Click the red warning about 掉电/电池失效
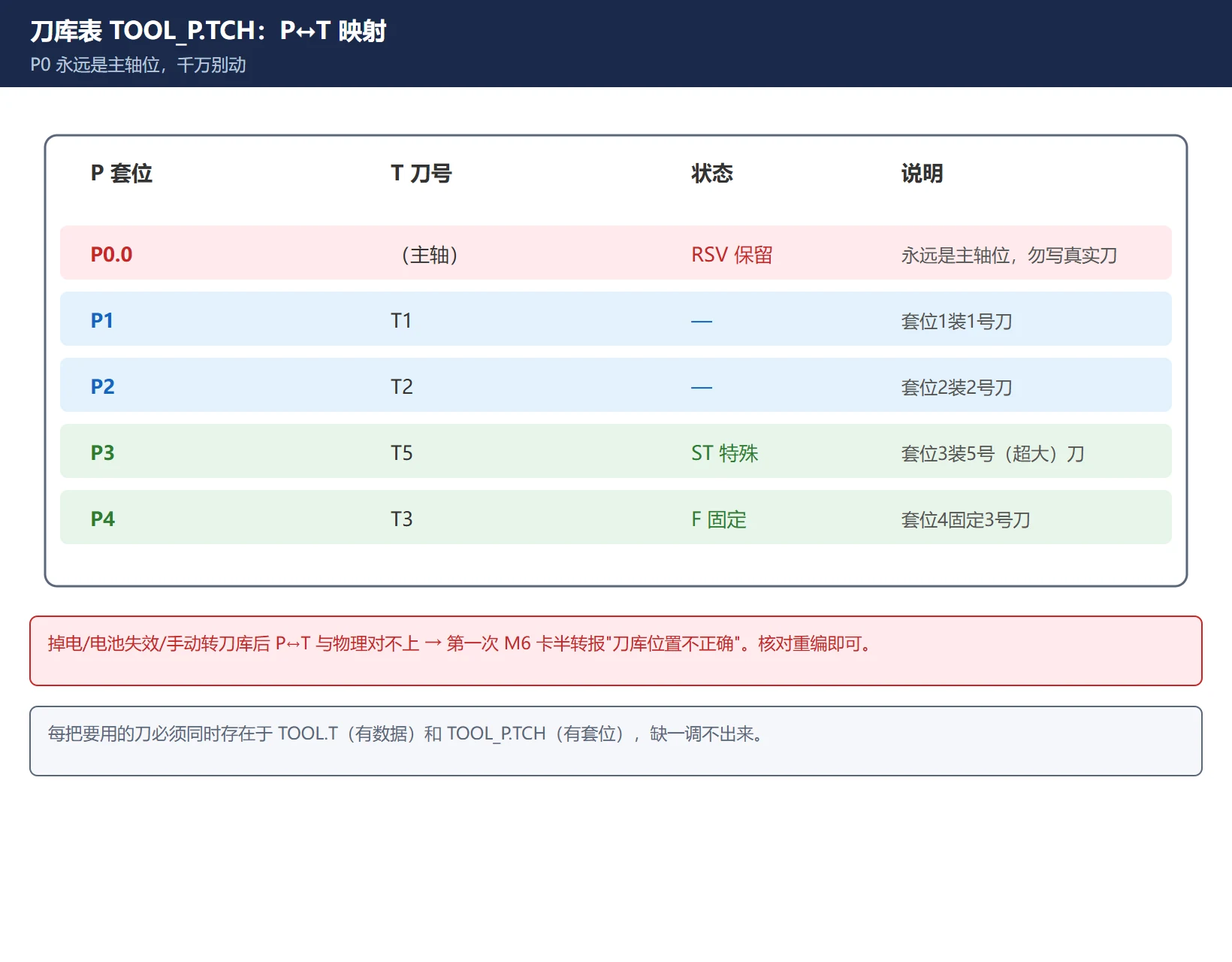The image size is (1232, 962). (616, 651)
